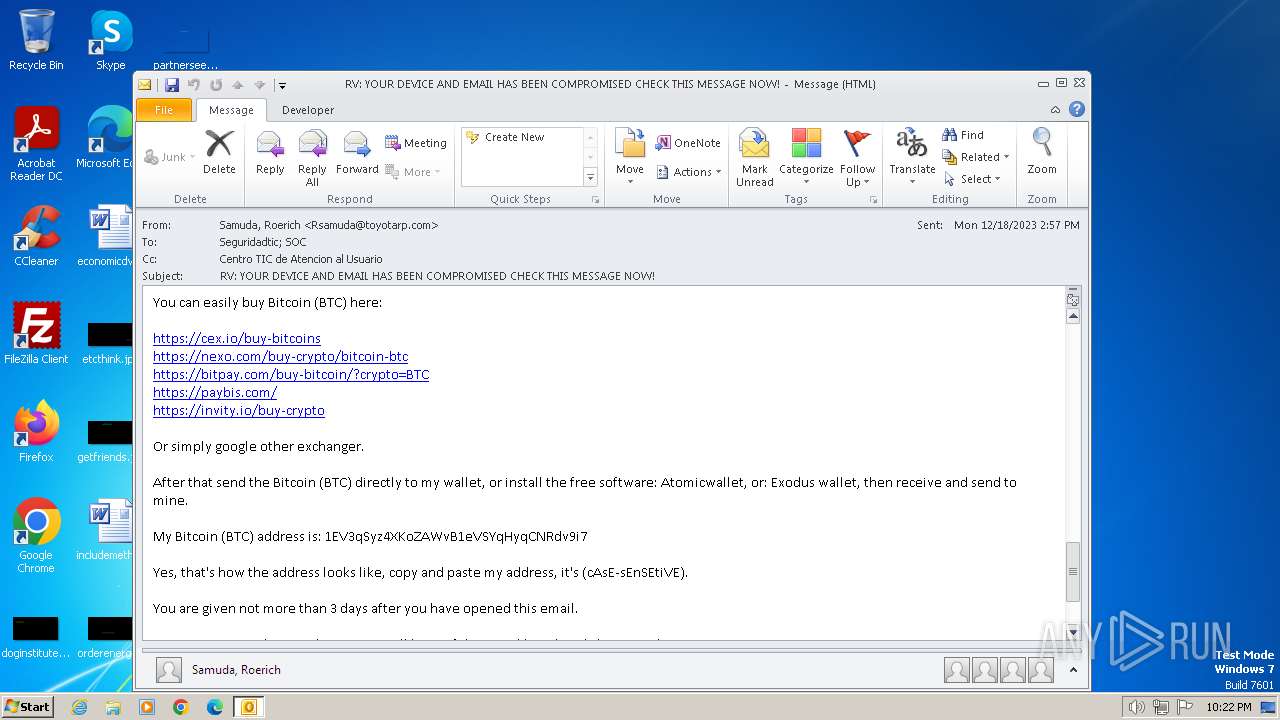
Task: Click Centro TIC de Atencion al Usuario
Action: coord(301,259)
